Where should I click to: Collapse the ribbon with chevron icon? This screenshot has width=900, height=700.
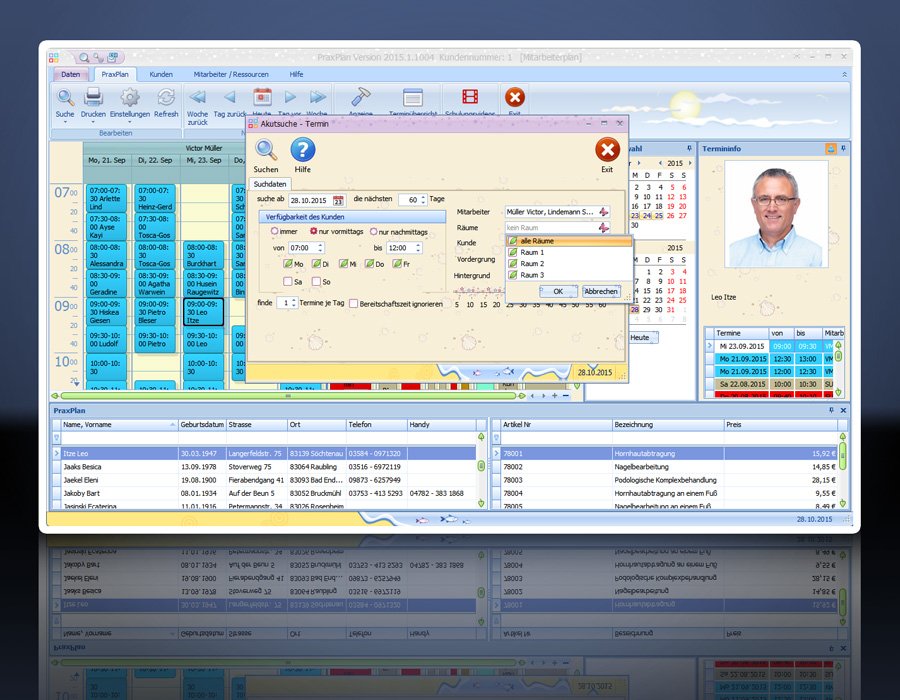(x=844, y=75)
